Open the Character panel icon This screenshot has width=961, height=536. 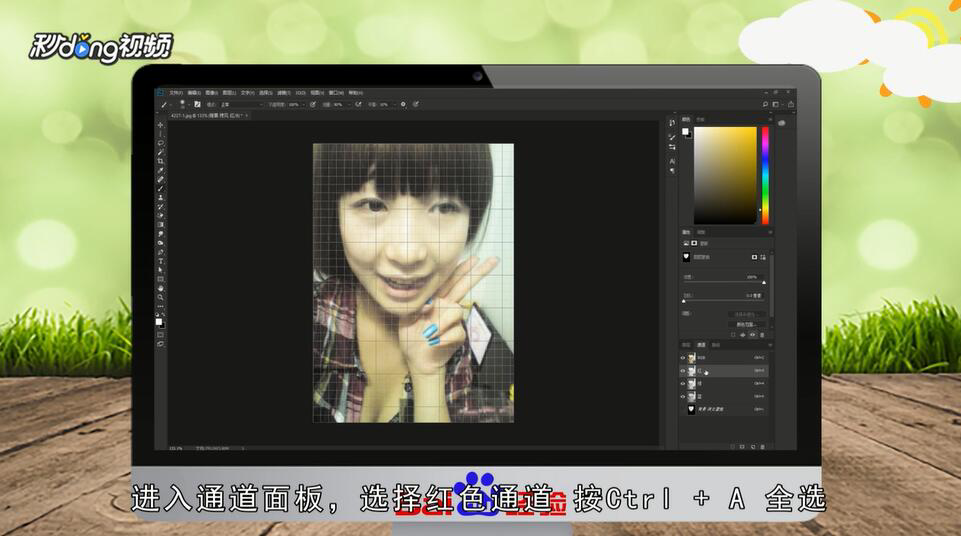(672, 161)
